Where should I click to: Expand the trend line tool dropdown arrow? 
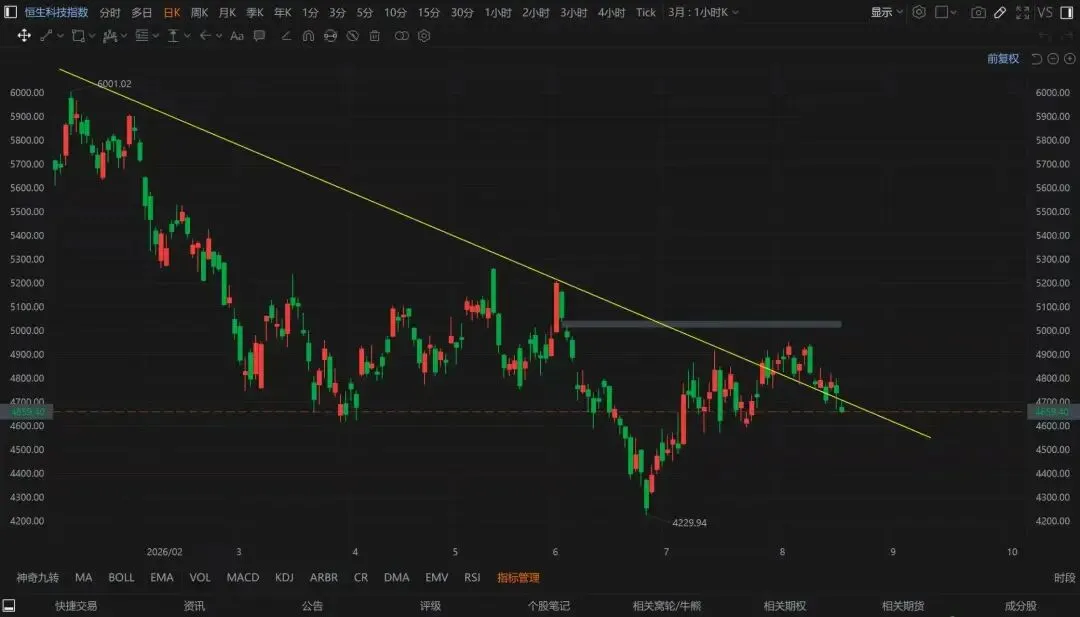click(x=61, y=36)
